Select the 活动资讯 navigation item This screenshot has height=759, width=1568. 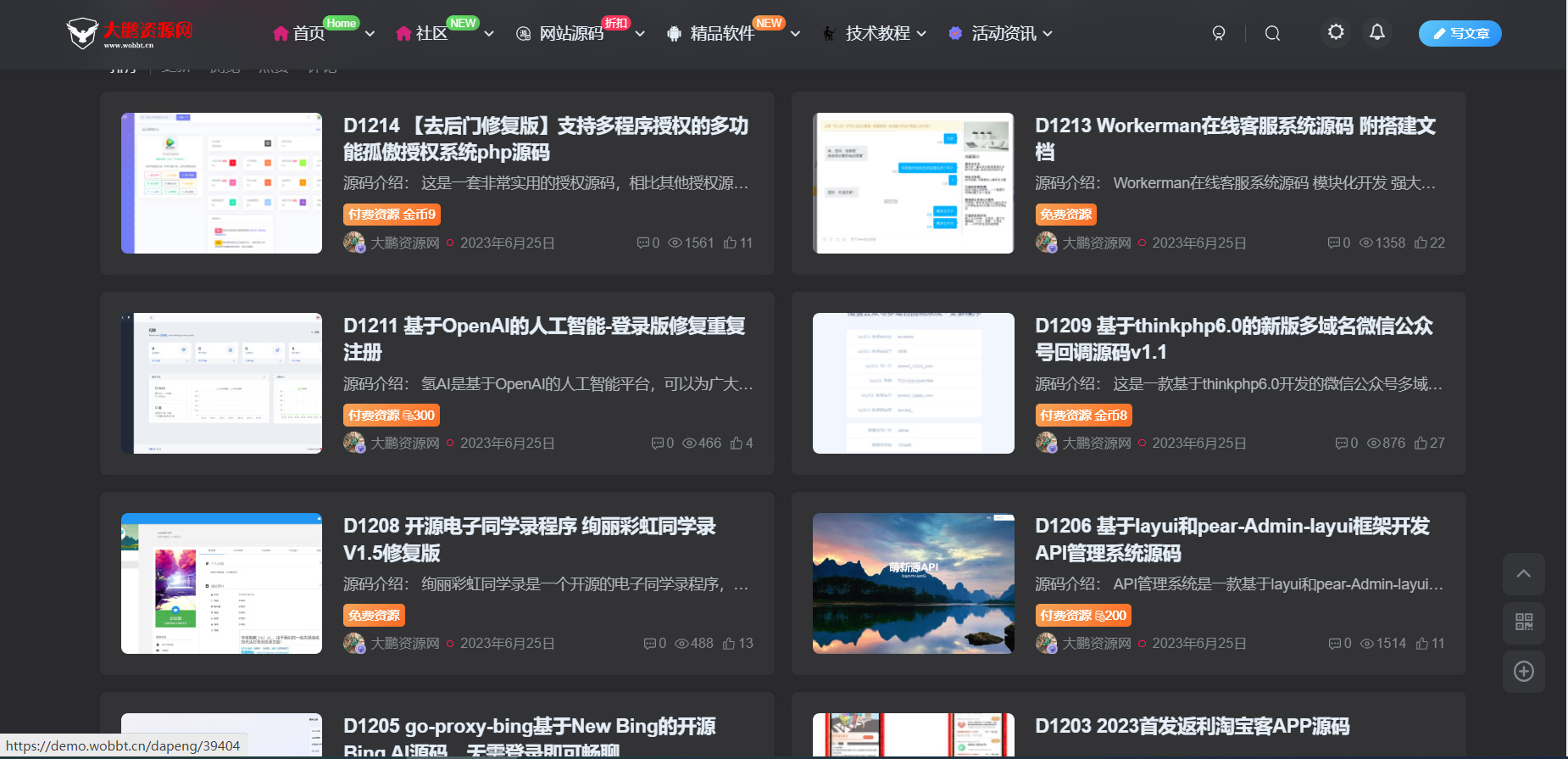[1003, 34]
